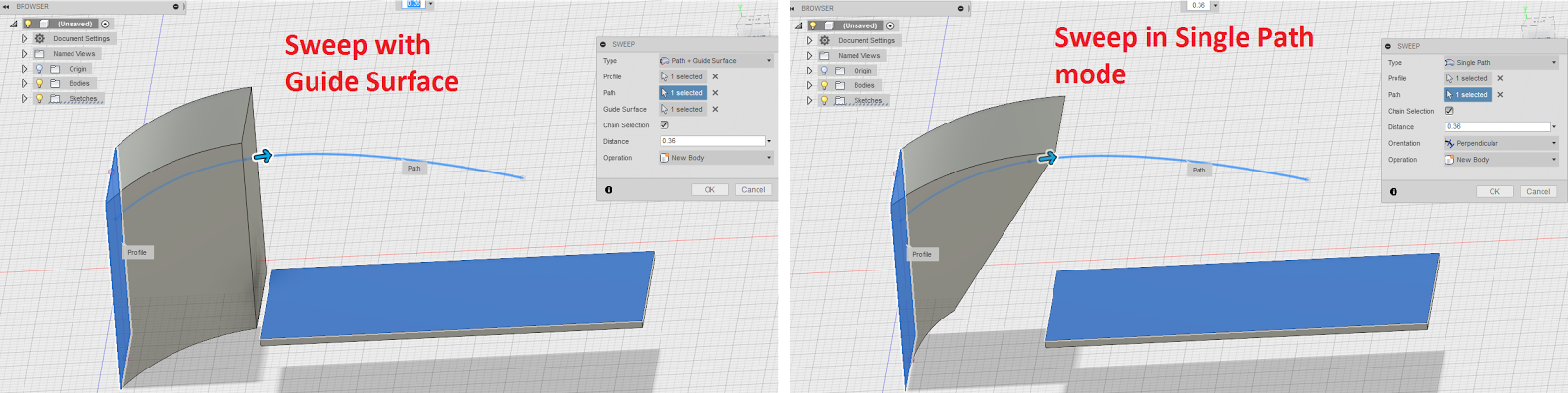Open the Type dropdown showing Path + Guide Surface

[x=715, y=61]
